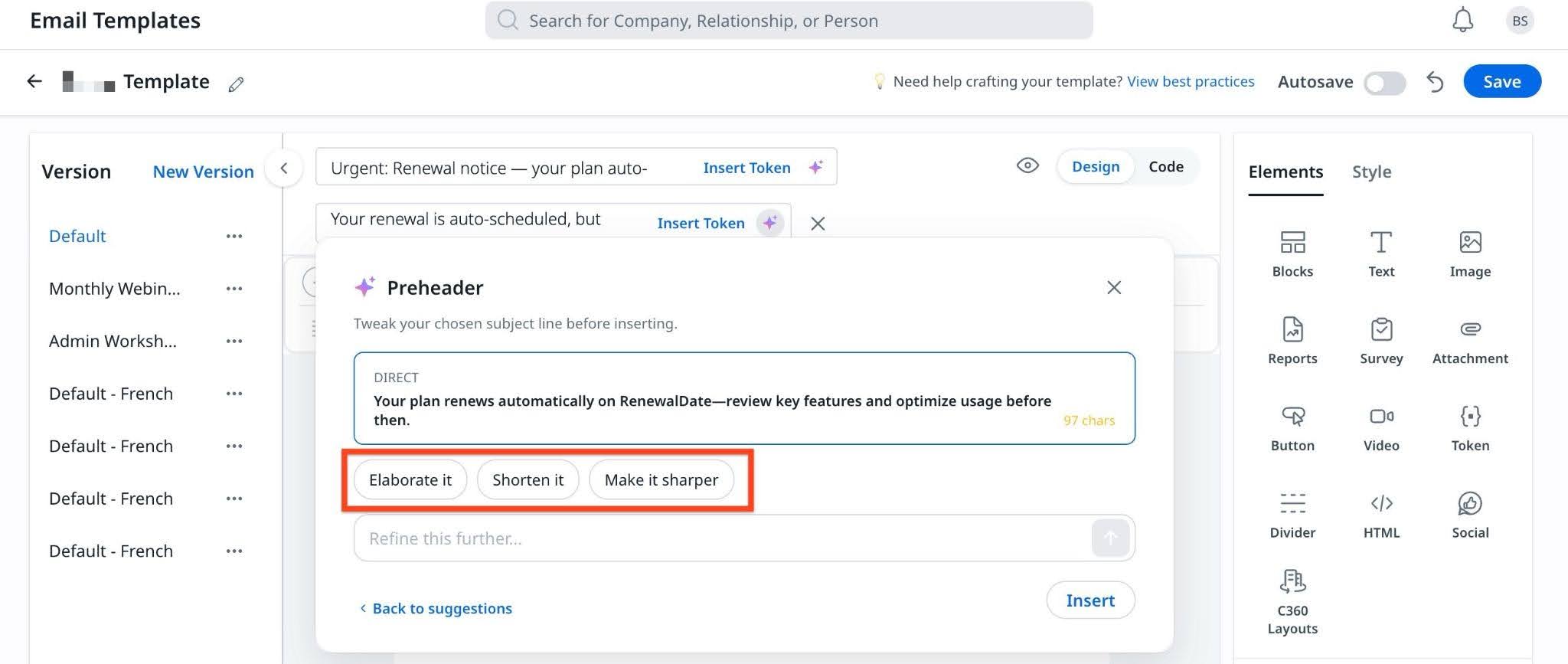Insert Token into the preheader field

(701, 223)
